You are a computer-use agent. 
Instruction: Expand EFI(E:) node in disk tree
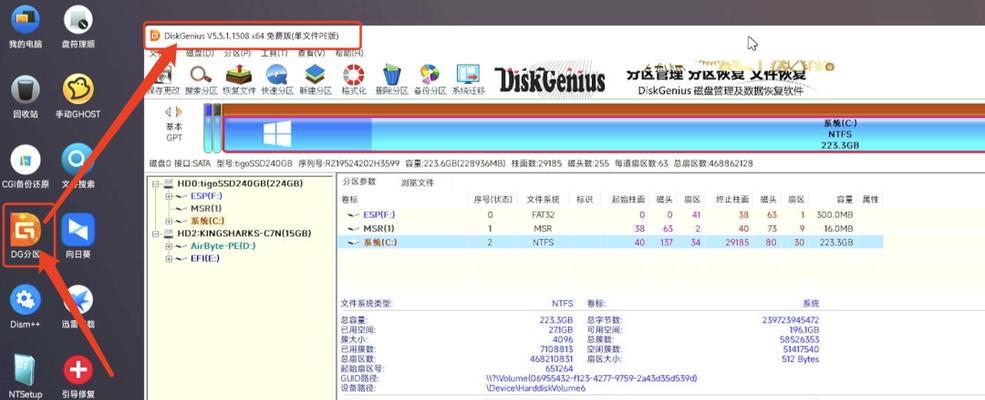(x=168, y=259)
